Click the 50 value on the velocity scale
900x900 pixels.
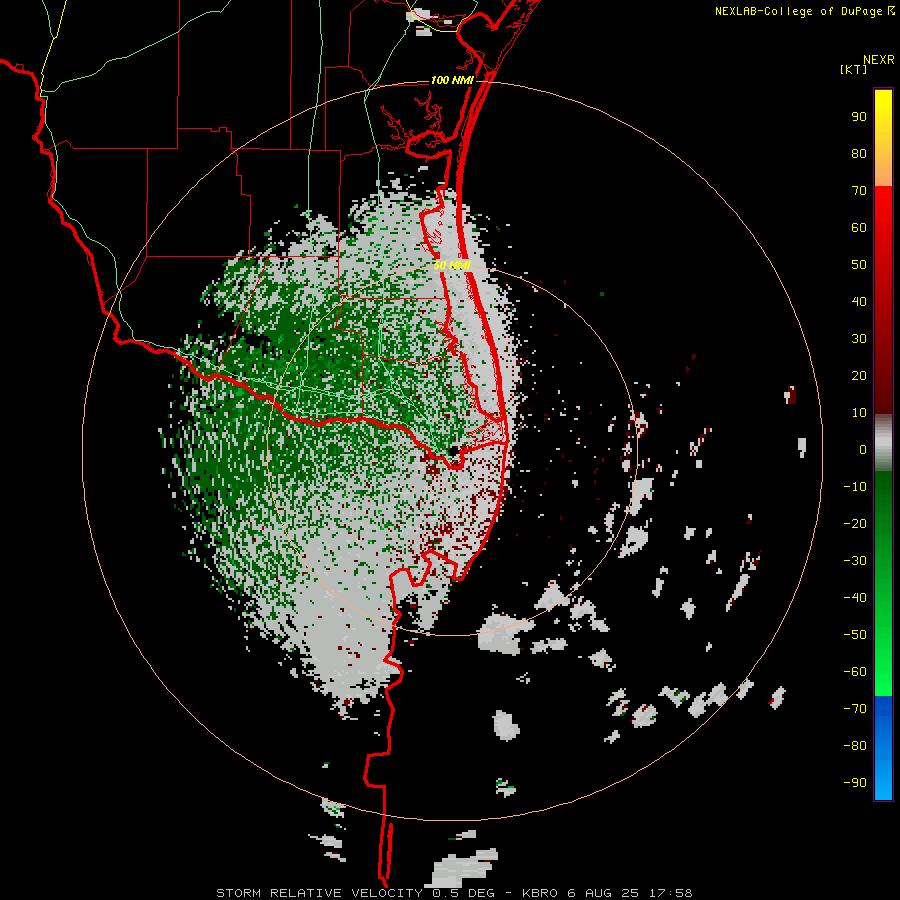point(859,265)
